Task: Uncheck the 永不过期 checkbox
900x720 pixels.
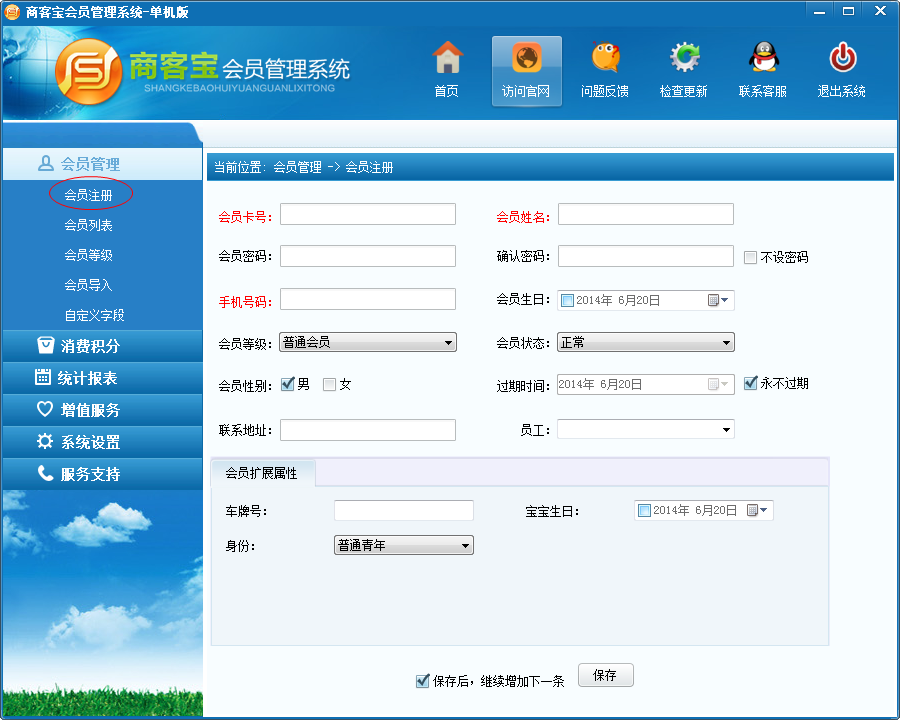Action: 750,383
